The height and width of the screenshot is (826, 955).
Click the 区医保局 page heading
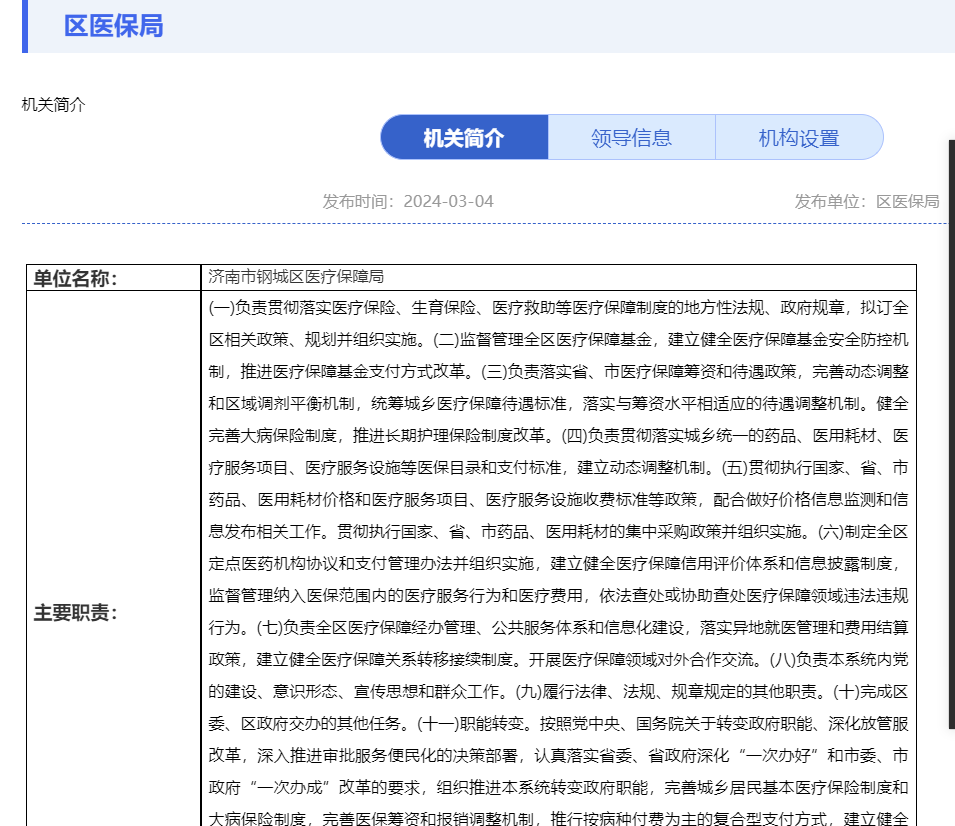click(113, 26)
